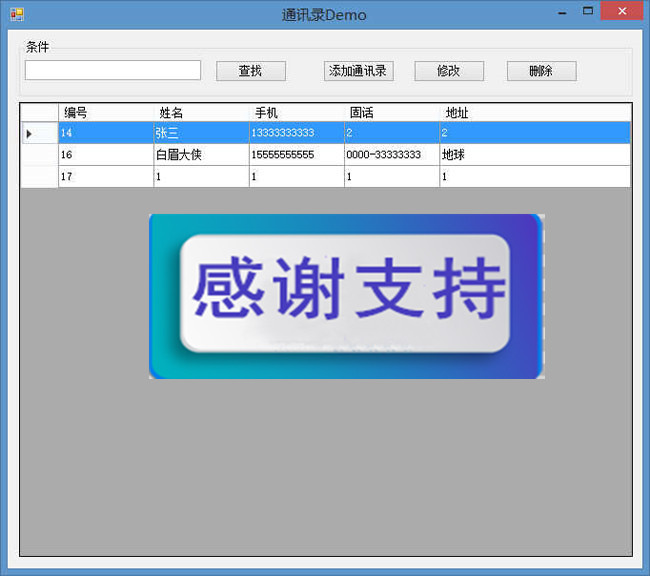
Task: Click the 添加通讯录 button
Action: click(x=359, y=71)
